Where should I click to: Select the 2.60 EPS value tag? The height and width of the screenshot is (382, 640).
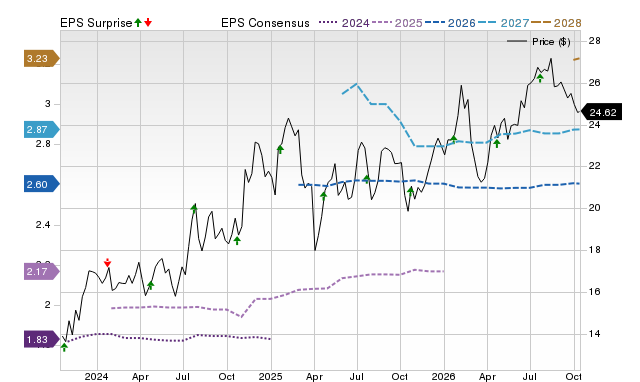tap(42, 184)
